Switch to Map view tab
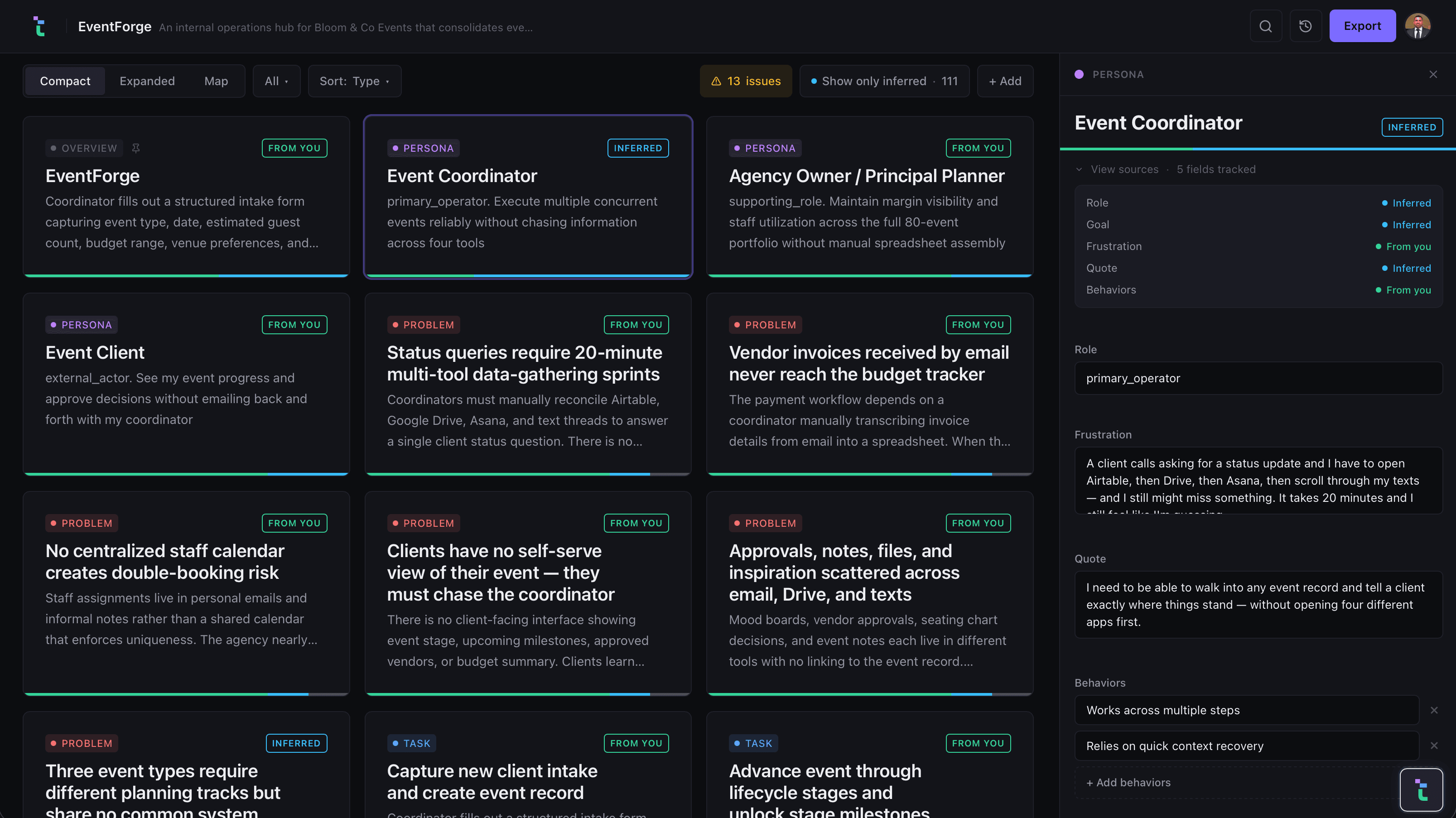Viewport: 1456px width, 818px height. (216, 81)
